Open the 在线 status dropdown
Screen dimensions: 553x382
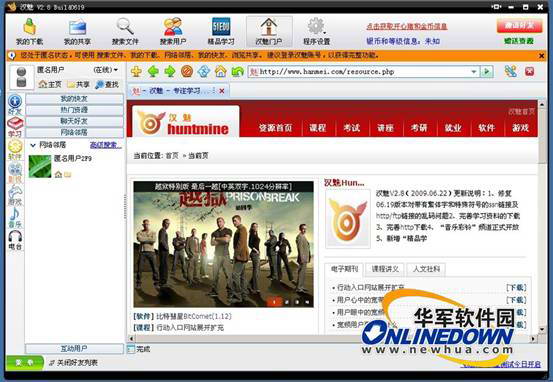click(x=105, y=70)
